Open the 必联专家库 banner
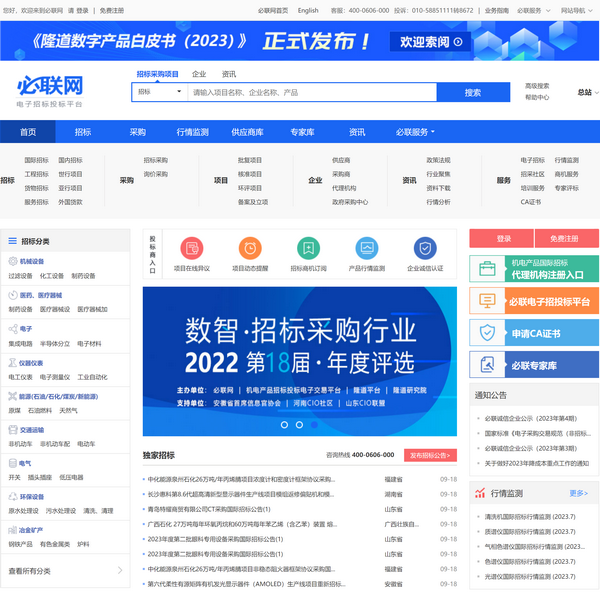This screenshot has width=600, height=600. point(488,365)
